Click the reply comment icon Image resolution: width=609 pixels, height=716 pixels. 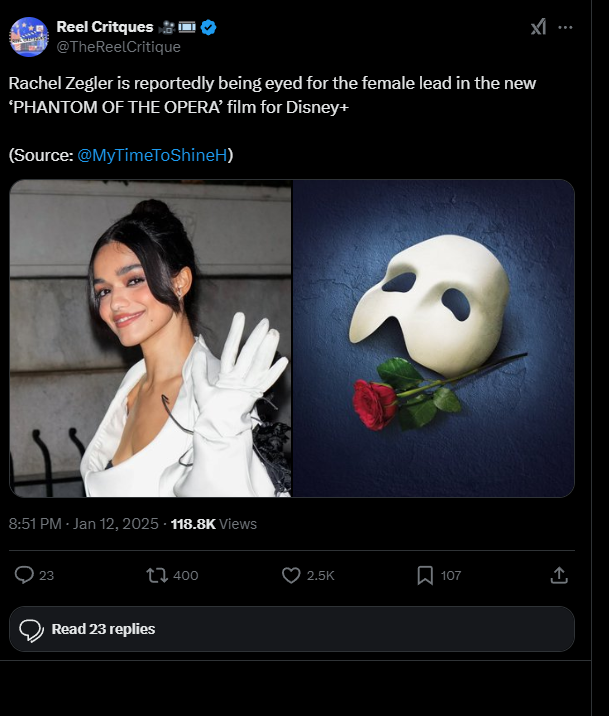click(25, 575)
